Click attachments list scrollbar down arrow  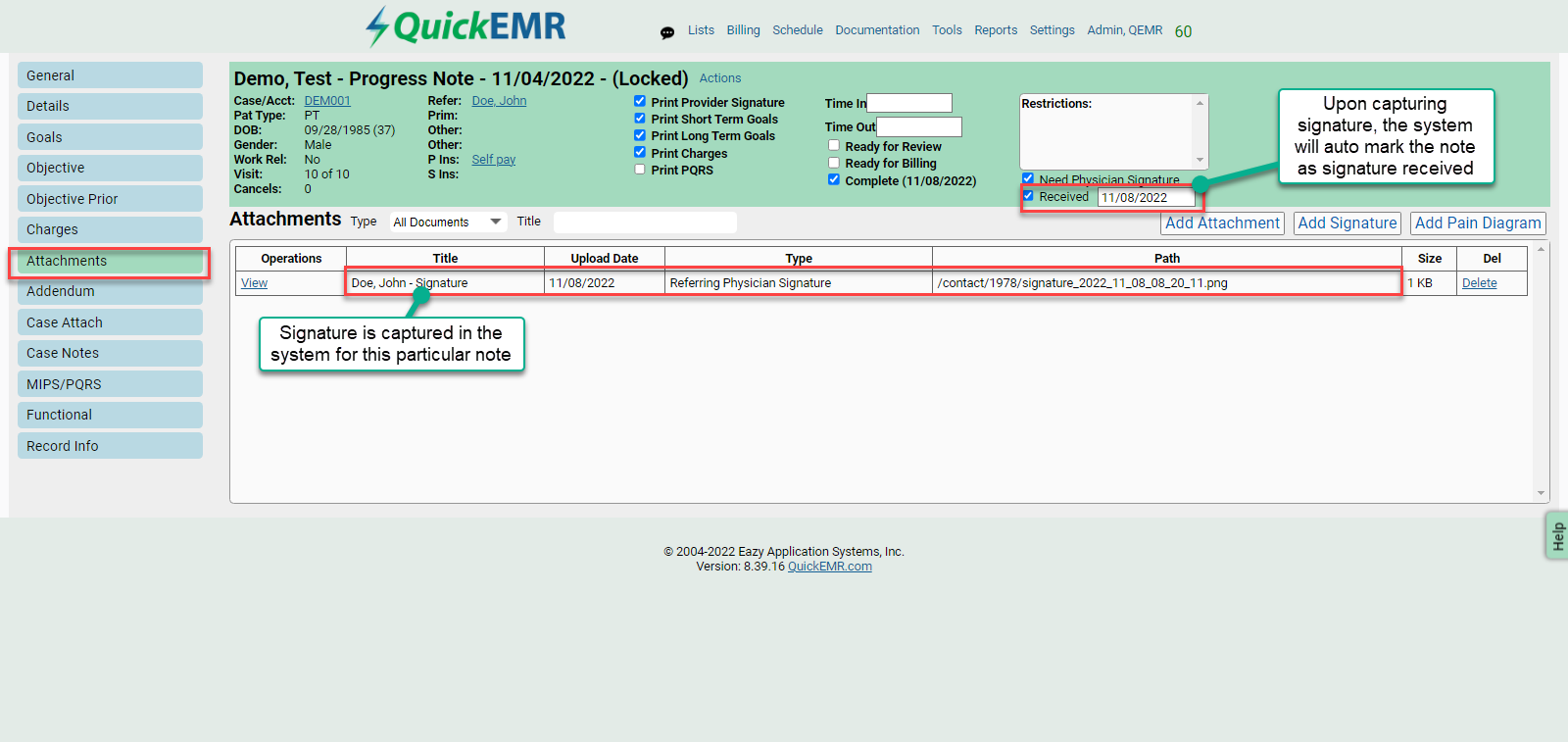[1541, 493]
